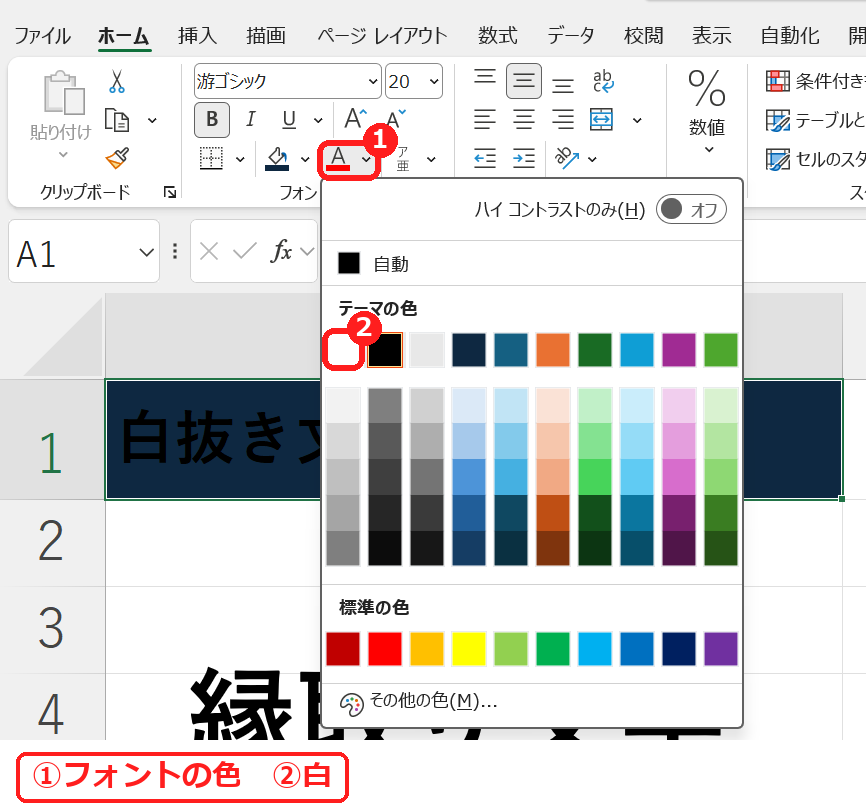Screen dimensions: 866x810
Task: Click the phonetic guide (ア亜) icon
Action: point(403,159)
